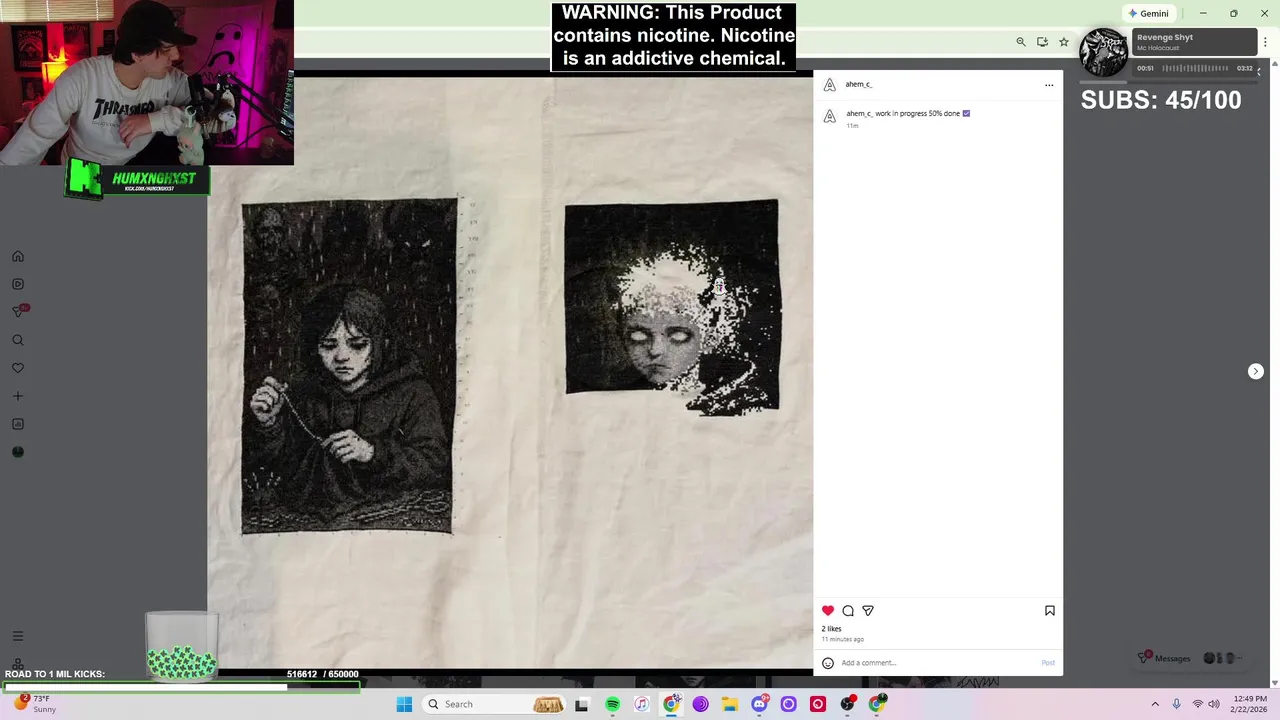Open Task View from the taskbar
1280x720 pixels.
pos(581,704)
